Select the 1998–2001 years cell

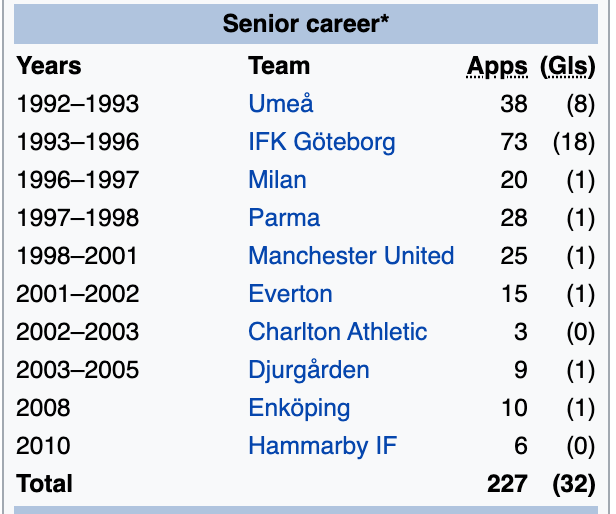tap(78, 256)
